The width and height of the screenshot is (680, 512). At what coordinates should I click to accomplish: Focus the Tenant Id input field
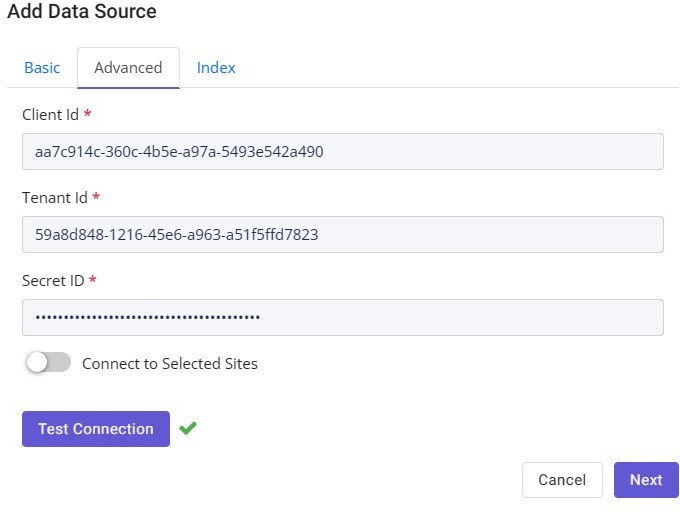pyautogui.click(x=343, y=235)
